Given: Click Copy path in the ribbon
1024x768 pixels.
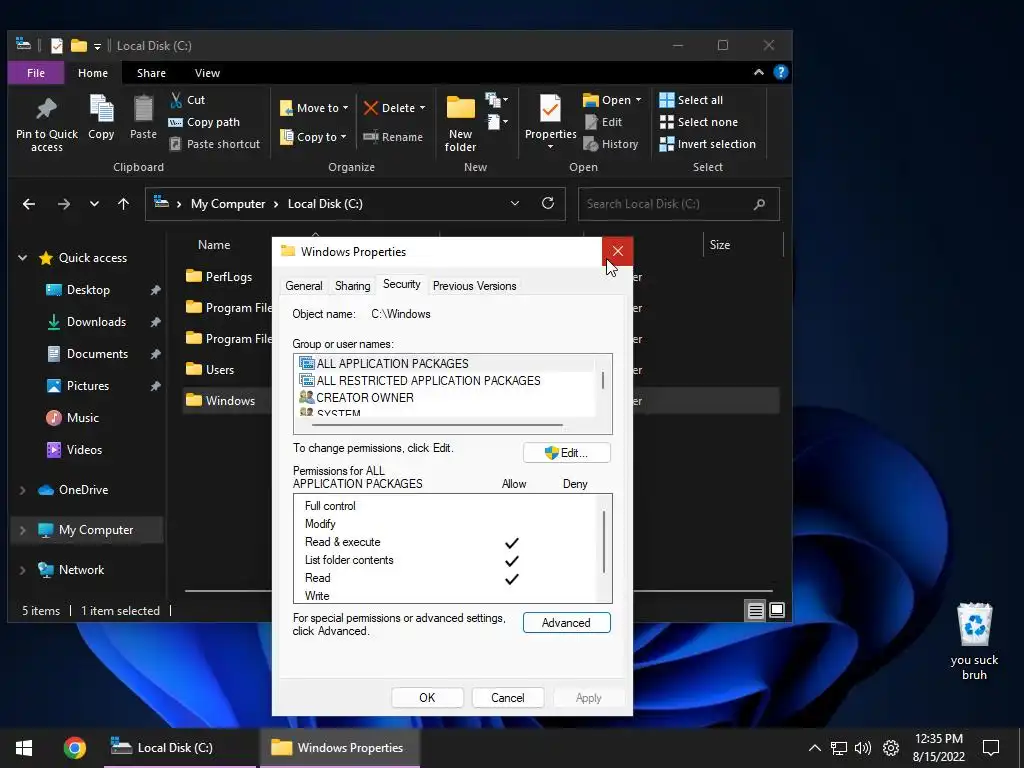Looking at the screenshot, I should point(204,122).
